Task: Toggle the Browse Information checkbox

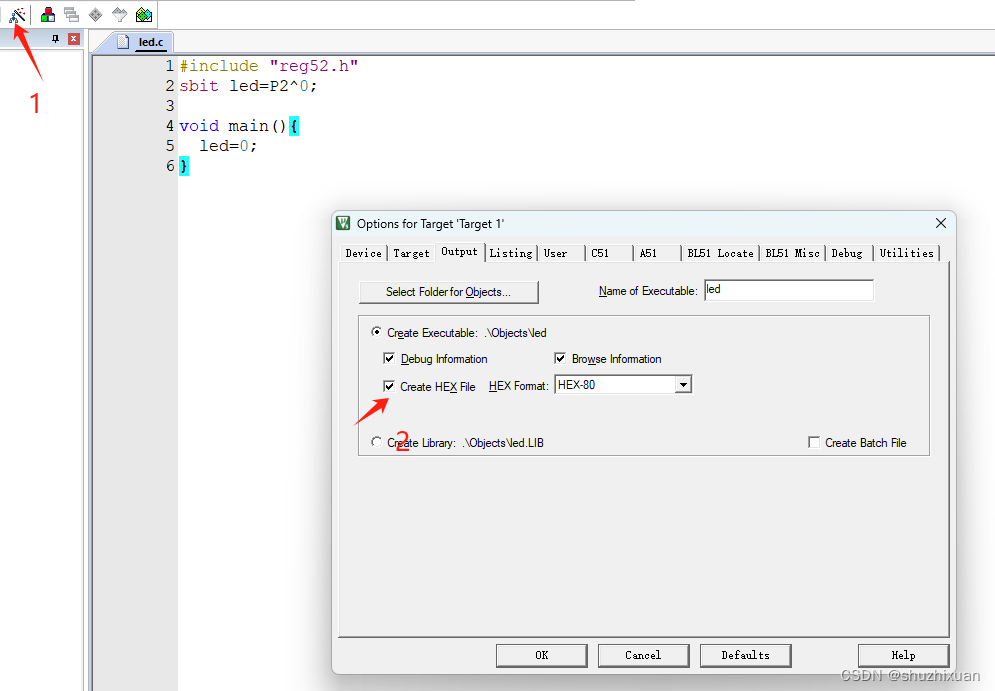Action: [560, 359]
